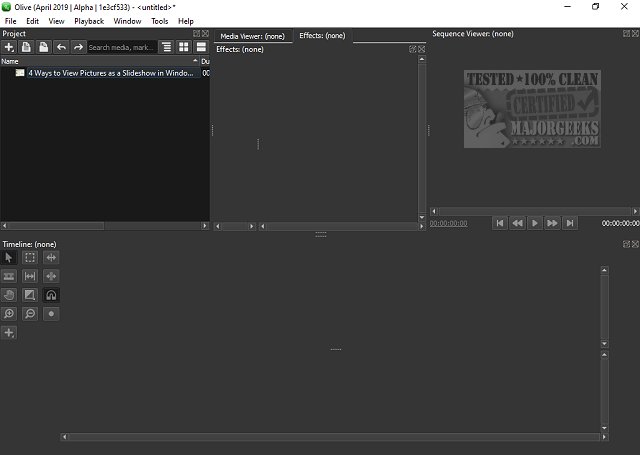Select the Slip tool
Image resolution: width=640 pixels, height=455 pixels.
30,276
